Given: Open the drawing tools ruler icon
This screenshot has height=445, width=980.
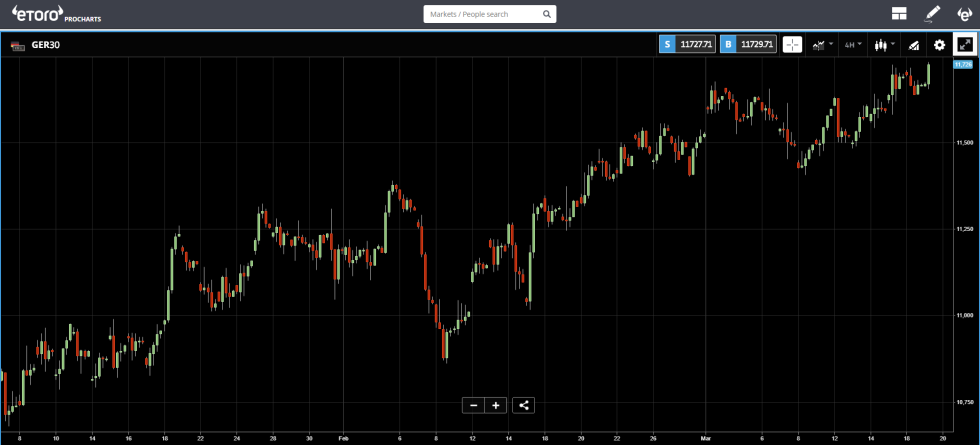Looking at the screenshot, I should [913, 44].
